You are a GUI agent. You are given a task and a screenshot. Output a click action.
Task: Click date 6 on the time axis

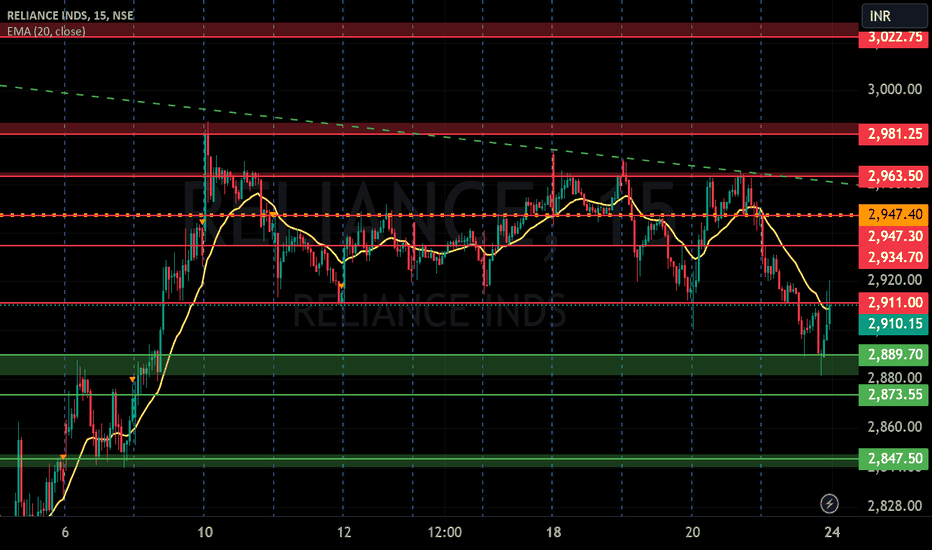tap(65, 532)
